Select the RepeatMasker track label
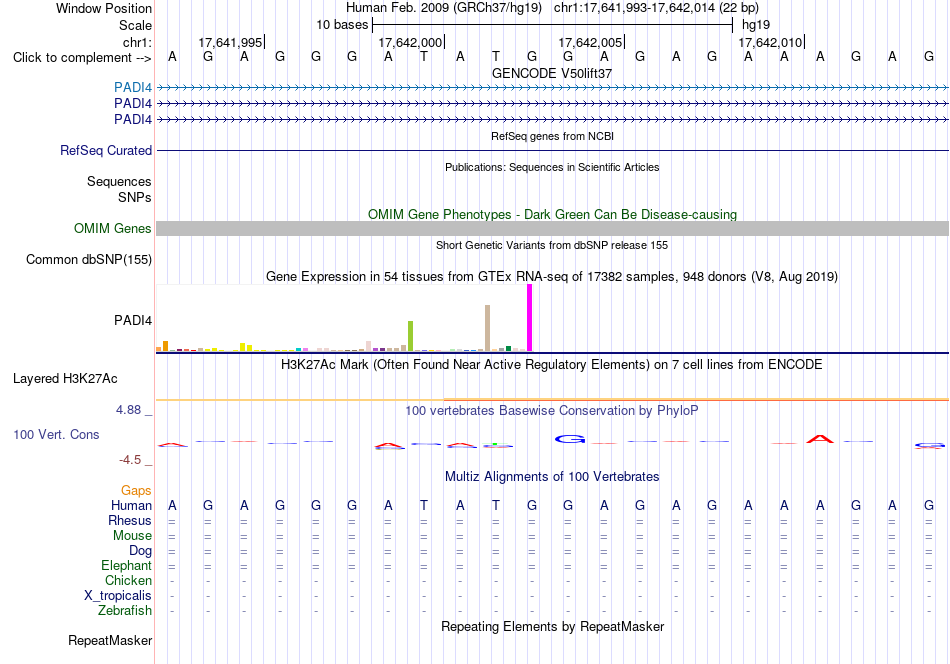This screenshot has height=664, width=950. (110, 640)
